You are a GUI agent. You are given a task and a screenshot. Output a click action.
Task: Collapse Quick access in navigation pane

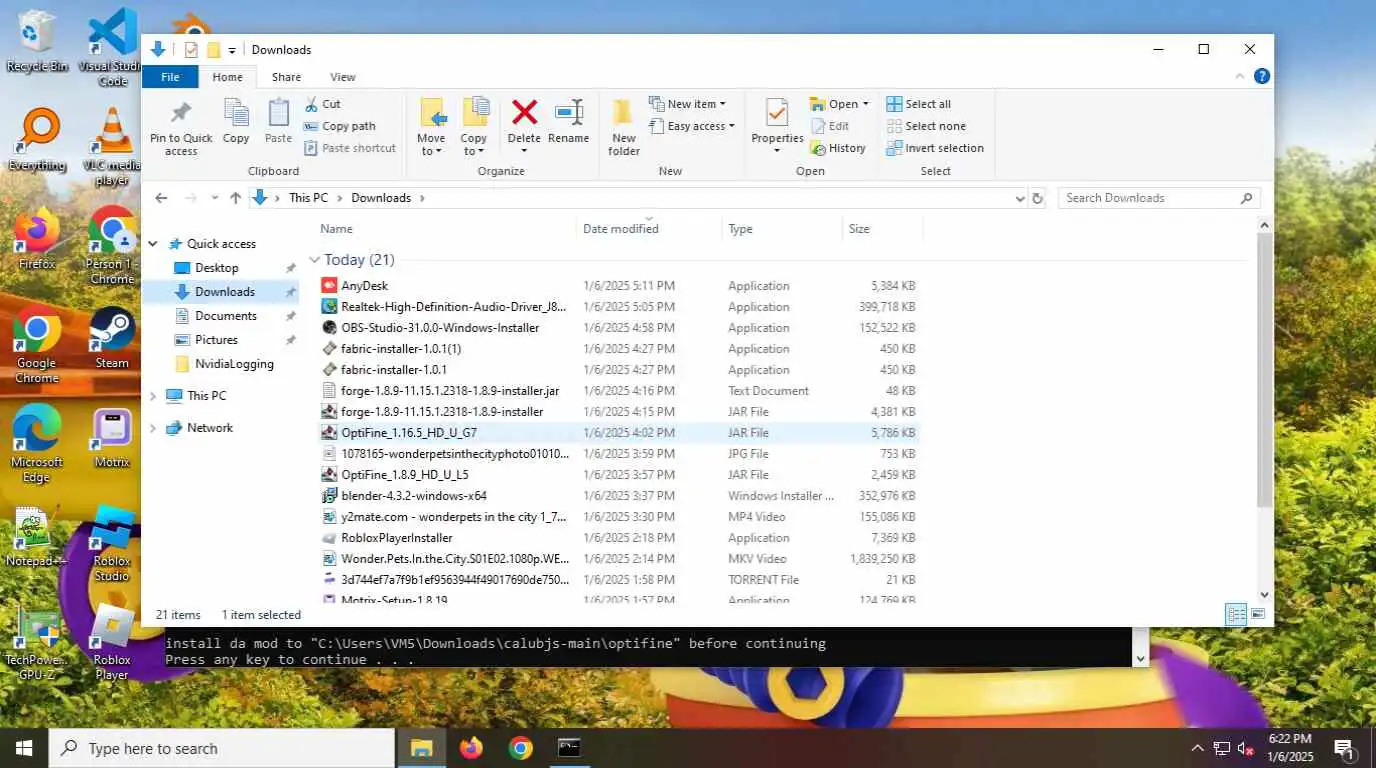coord(153,244)
